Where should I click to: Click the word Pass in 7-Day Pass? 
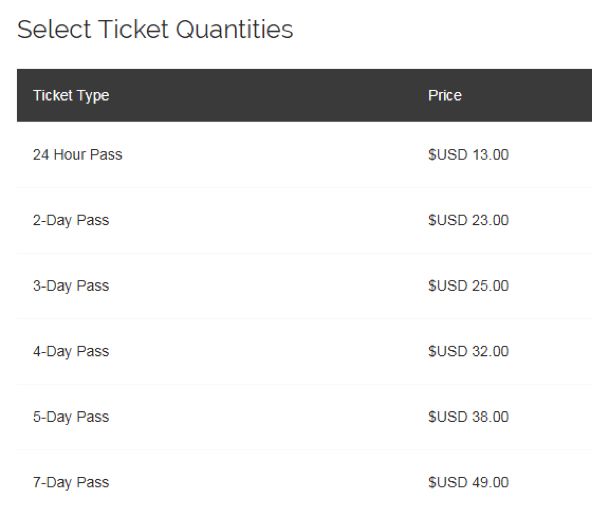coord(93,482)
